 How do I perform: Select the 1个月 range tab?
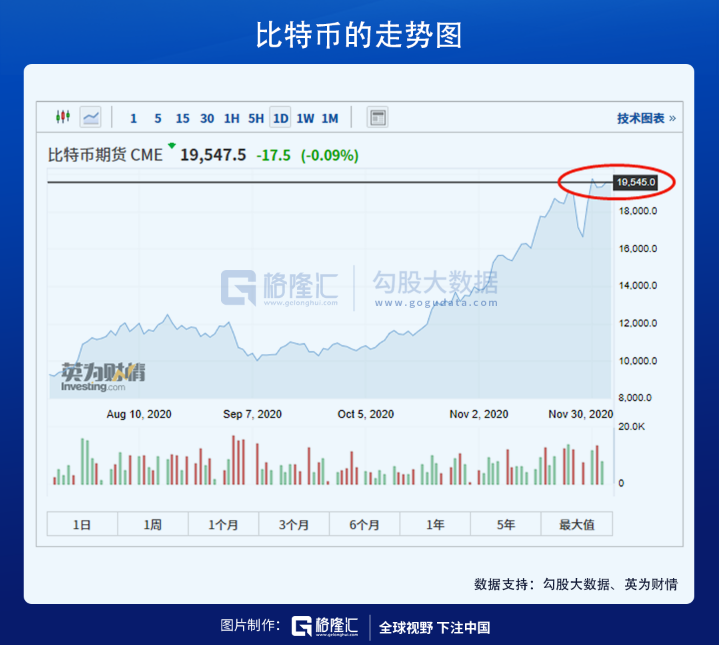(x=223, y=524)
